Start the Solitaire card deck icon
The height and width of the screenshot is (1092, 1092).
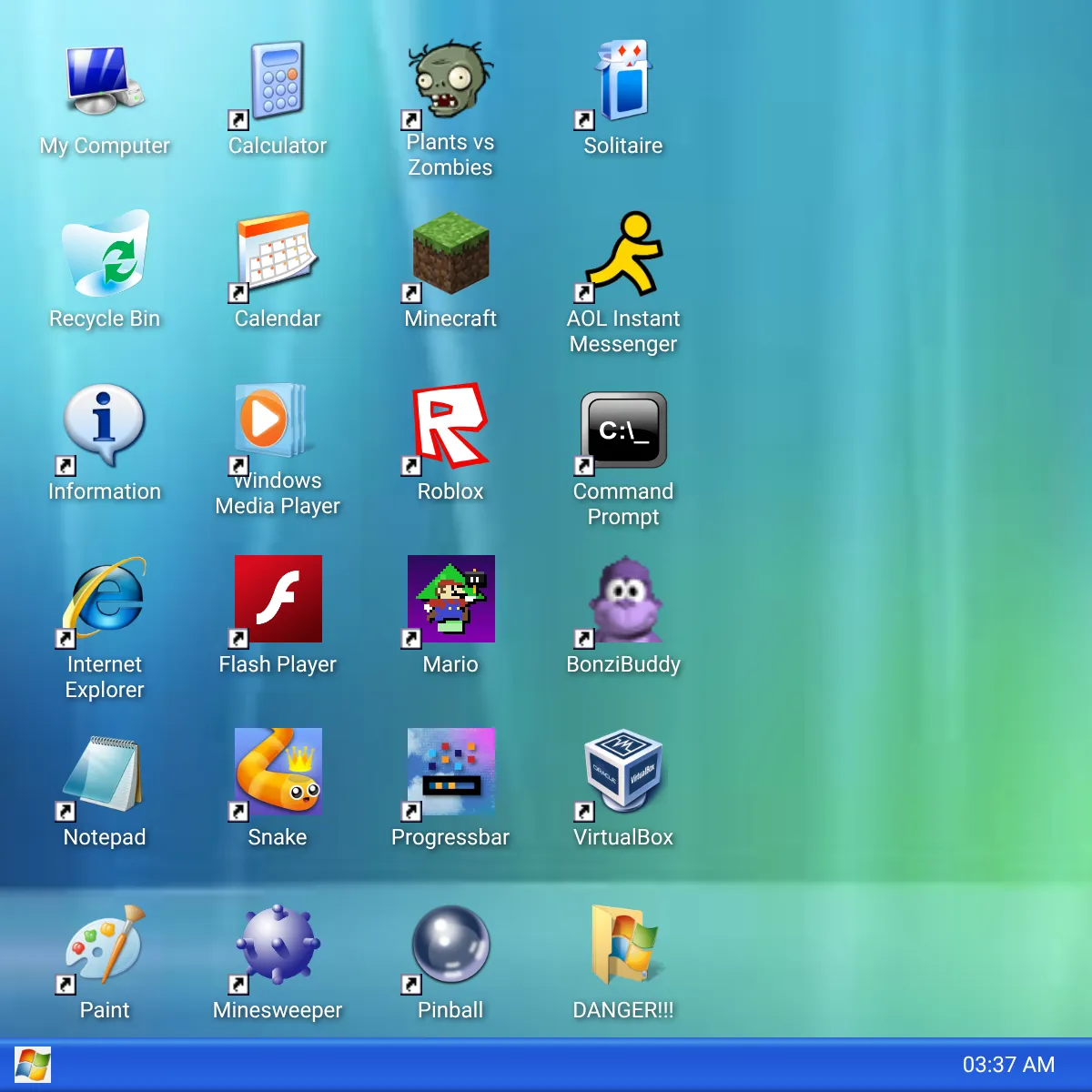[623, 80]
